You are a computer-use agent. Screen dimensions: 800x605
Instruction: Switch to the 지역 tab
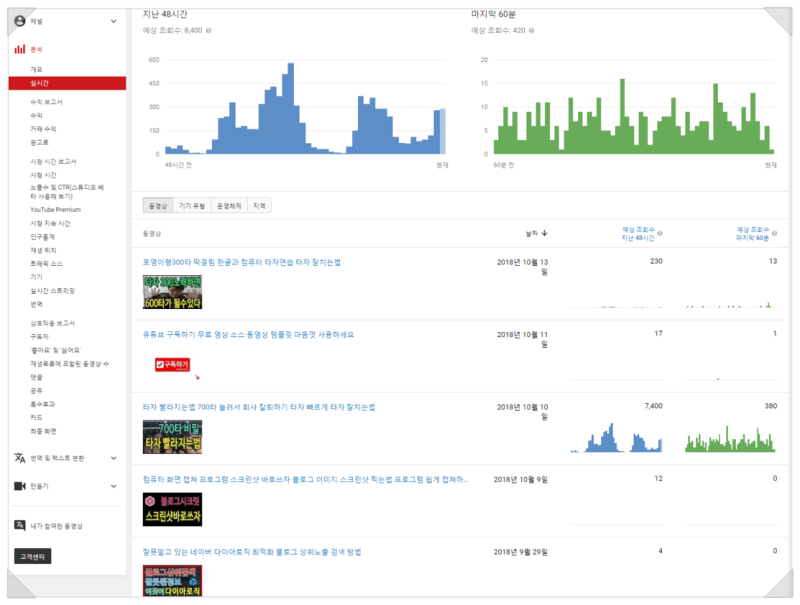259,206
